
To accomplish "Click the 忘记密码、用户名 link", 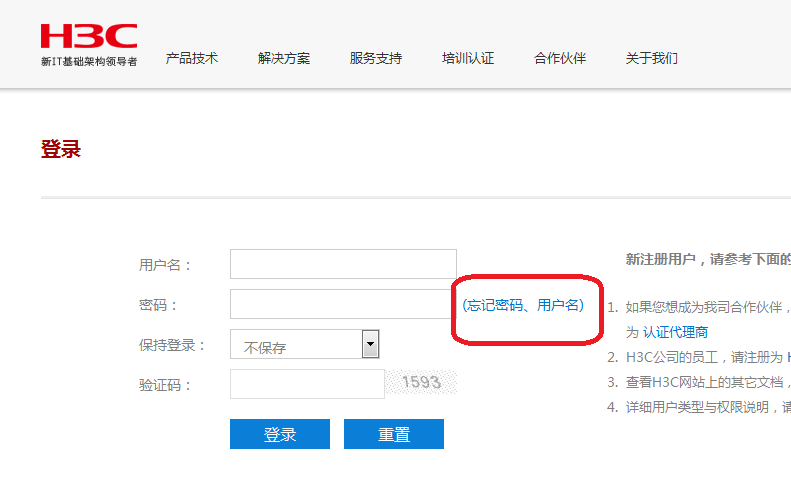I will tap(523, 305).
